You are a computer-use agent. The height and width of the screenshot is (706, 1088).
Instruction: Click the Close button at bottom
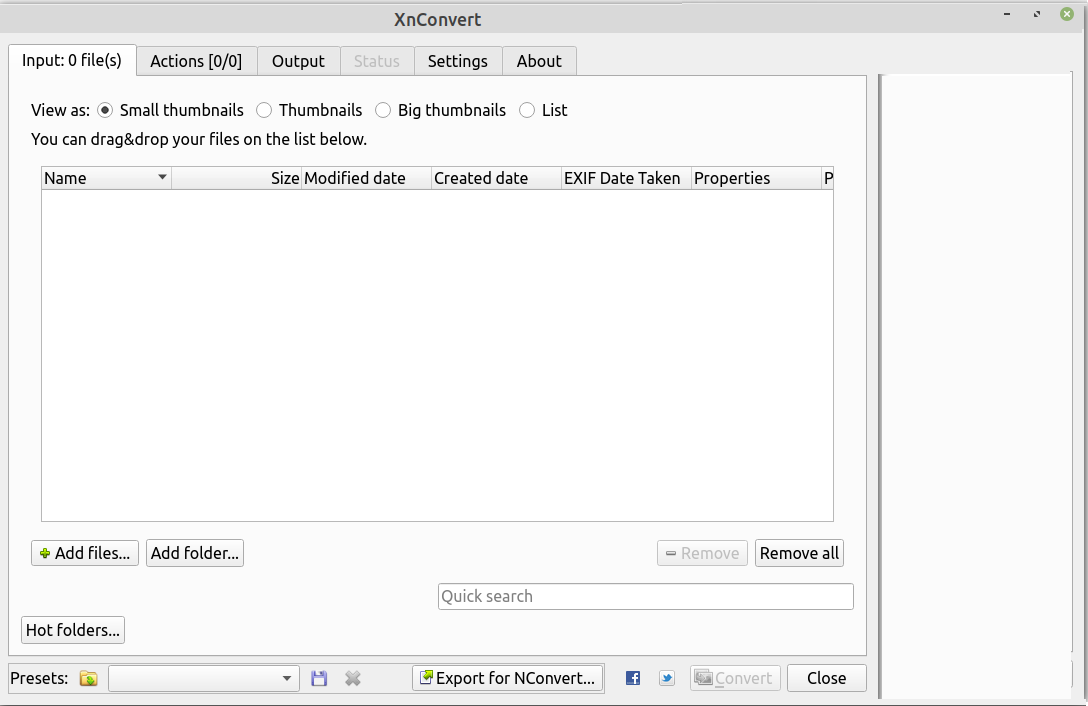tap(826, 678)
